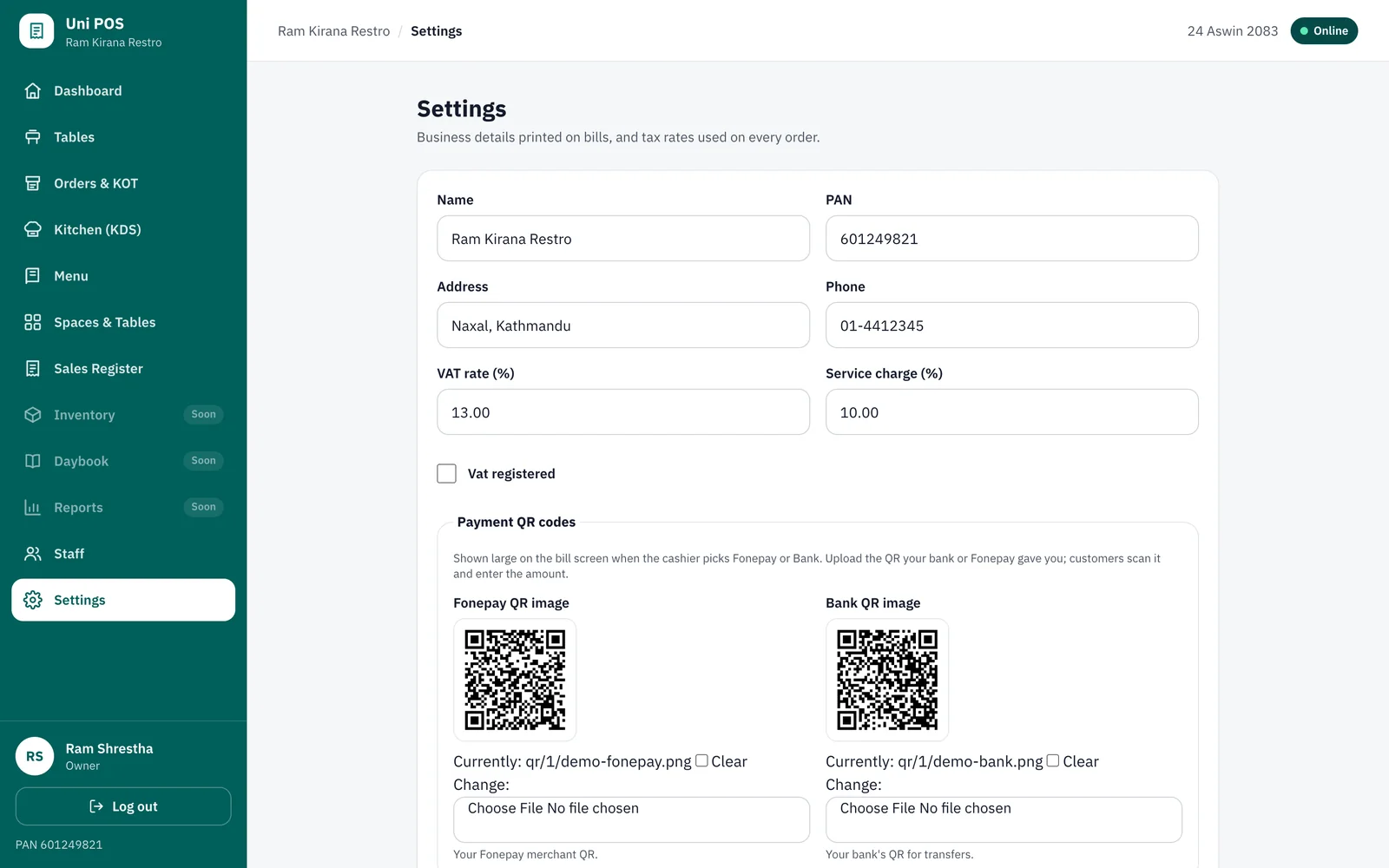This screenshot has height=868, width=1389.
Task: Click the Staff people icon
Action: pos(33,554)
